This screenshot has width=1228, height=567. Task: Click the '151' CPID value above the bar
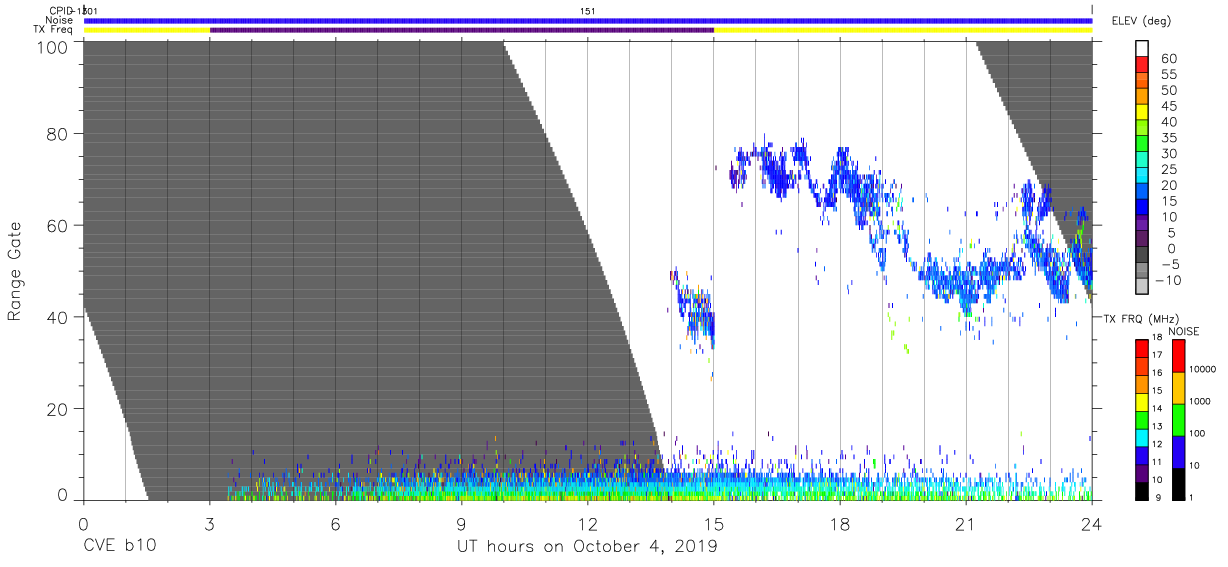point(588,11)
